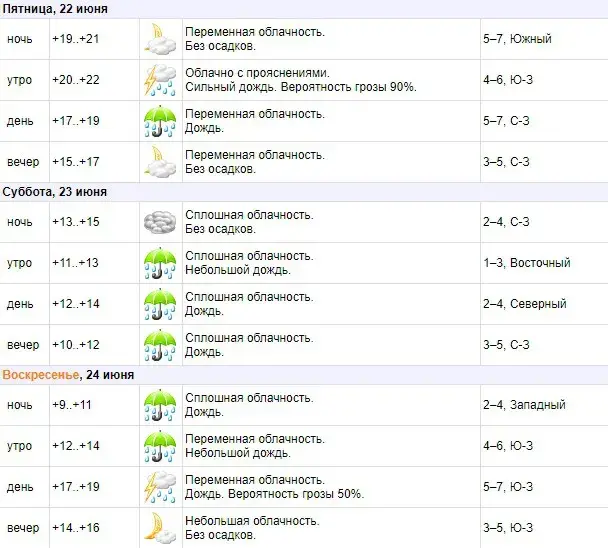Click the thunderstorm icon for Friday morning
The image size is (608, 548).
click(160, 80)
